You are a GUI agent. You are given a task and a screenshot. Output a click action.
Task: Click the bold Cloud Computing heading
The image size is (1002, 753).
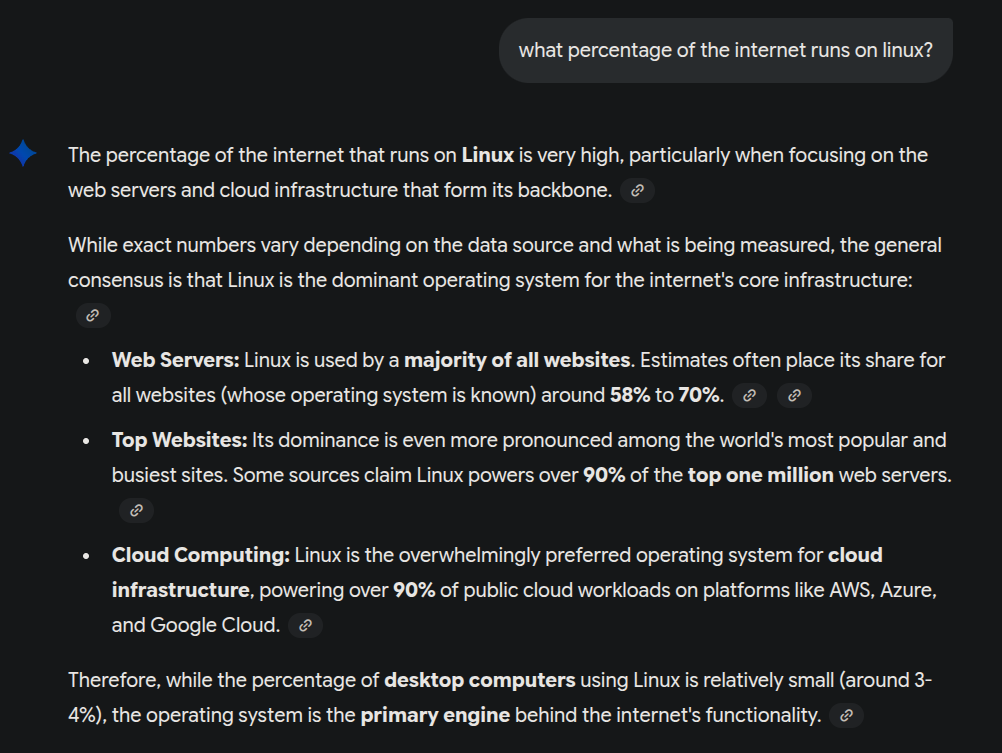pos(200,555)
